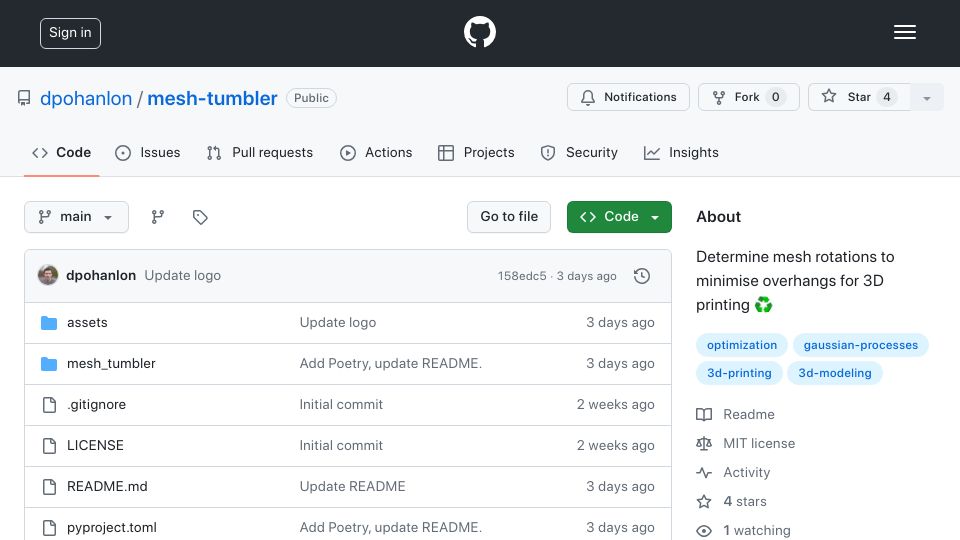Fork the repository
960x540 pixels.
click(x=749, y=97)
